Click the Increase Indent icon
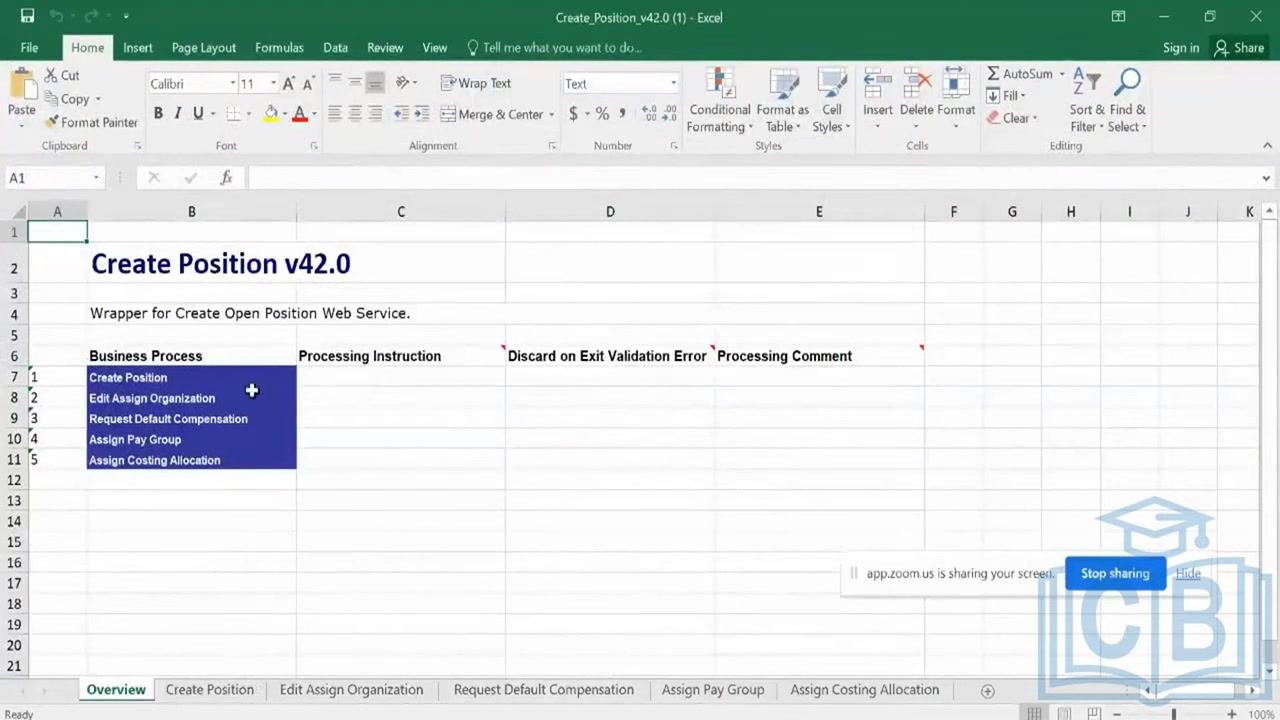Screen dimensions: 1280x720 [421, 114]
